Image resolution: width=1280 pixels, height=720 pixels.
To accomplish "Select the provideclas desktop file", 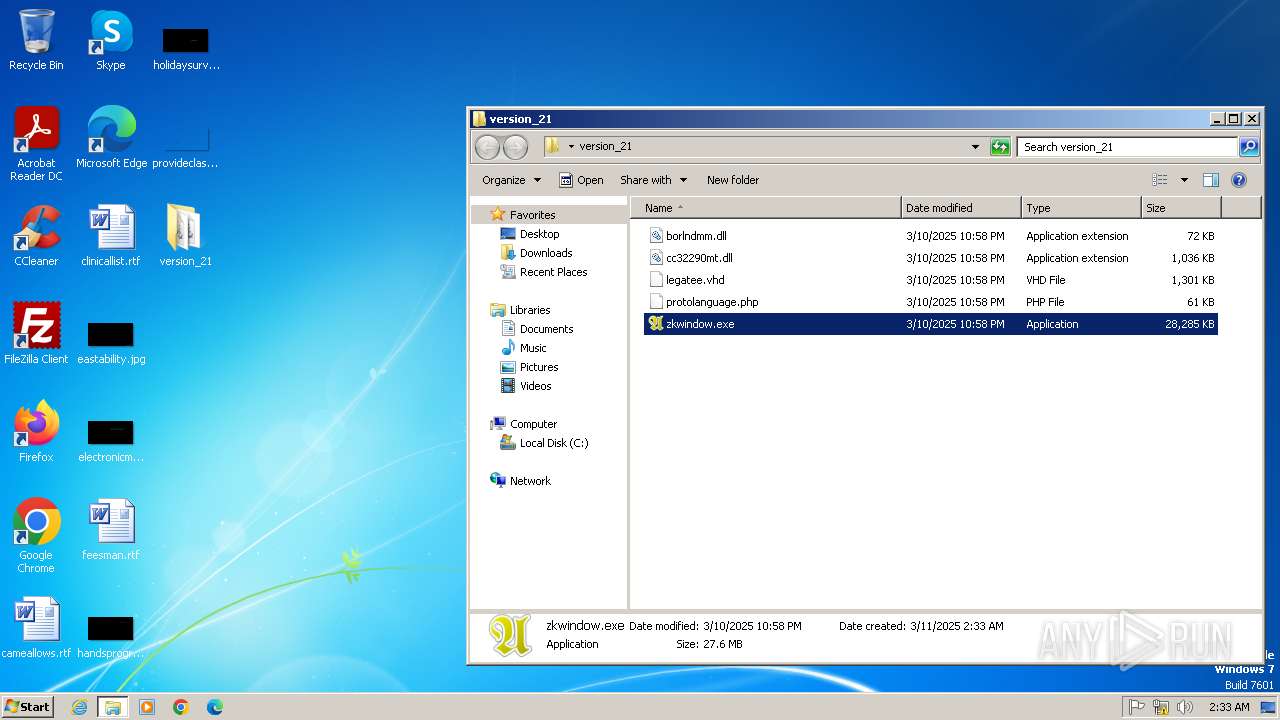I will pos(185,146).
